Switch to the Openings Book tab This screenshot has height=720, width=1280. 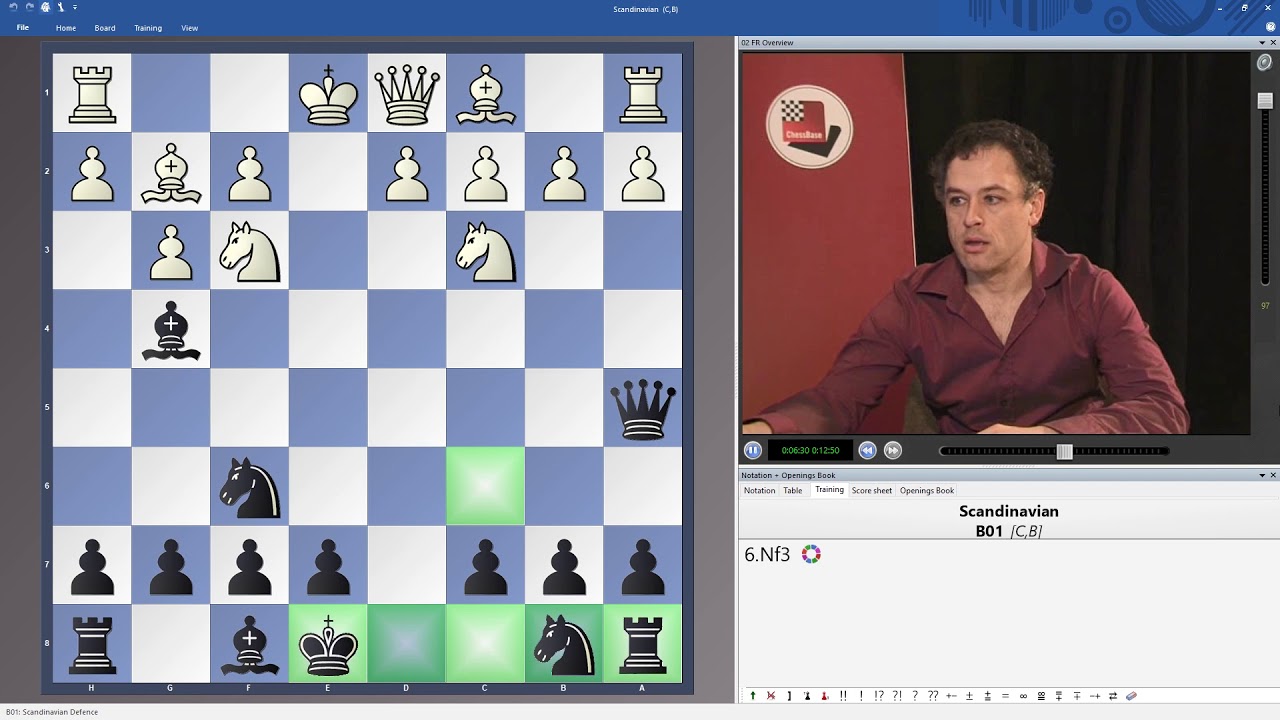927,491
